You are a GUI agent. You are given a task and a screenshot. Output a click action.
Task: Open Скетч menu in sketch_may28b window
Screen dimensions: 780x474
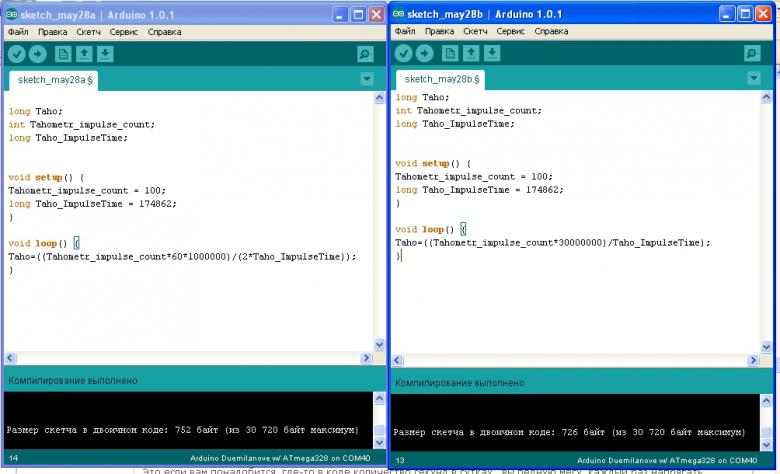pos(476,31)
